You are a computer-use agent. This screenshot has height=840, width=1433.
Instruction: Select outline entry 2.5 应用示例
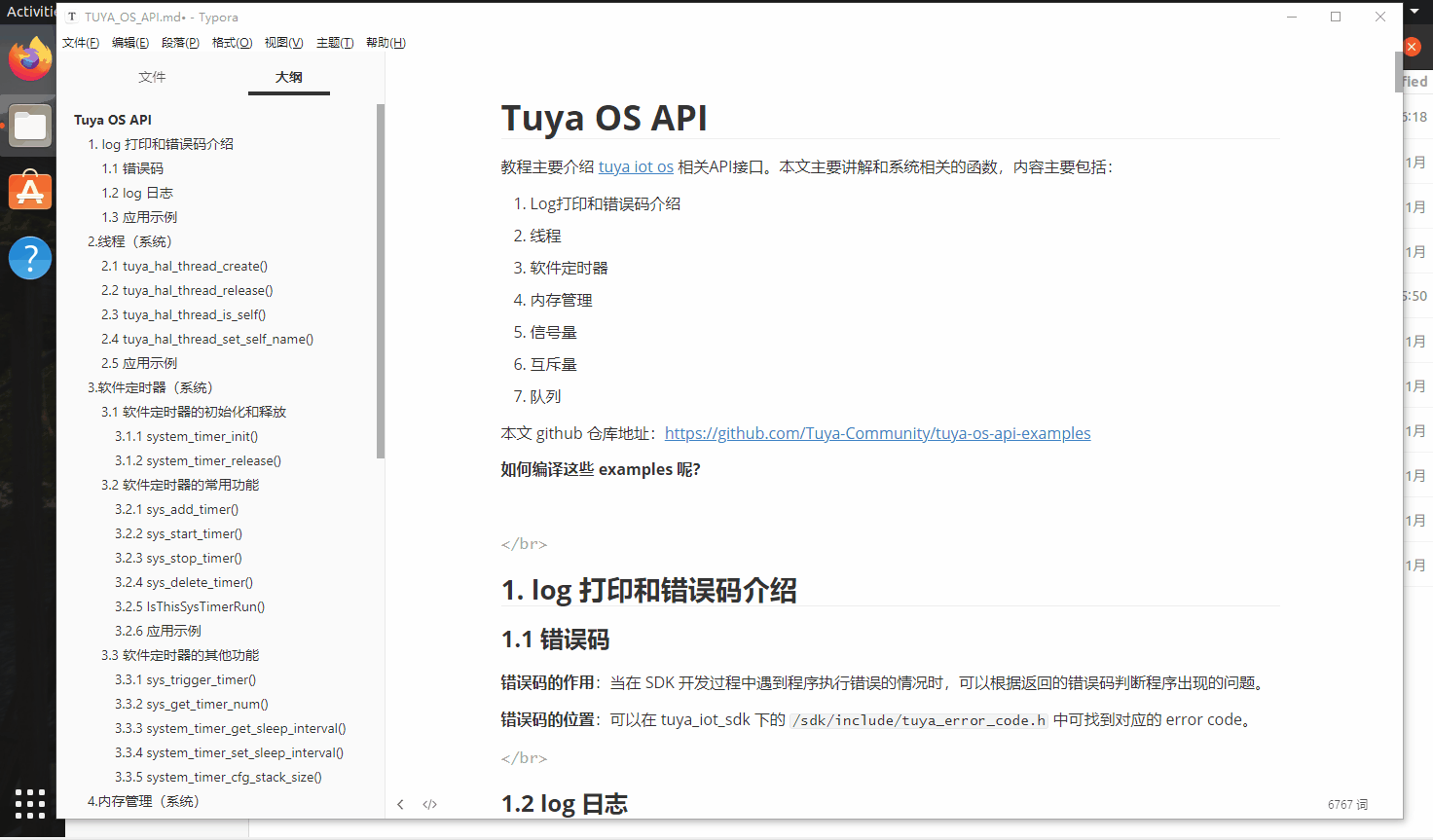tap(139, 363)
